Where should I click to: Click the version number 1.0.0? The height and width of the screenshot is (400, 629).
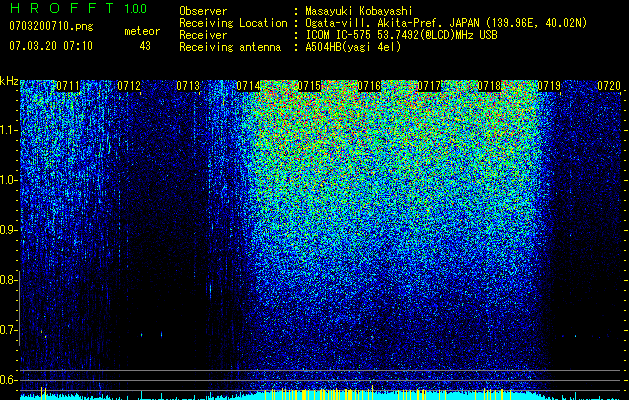click(136, 9)
